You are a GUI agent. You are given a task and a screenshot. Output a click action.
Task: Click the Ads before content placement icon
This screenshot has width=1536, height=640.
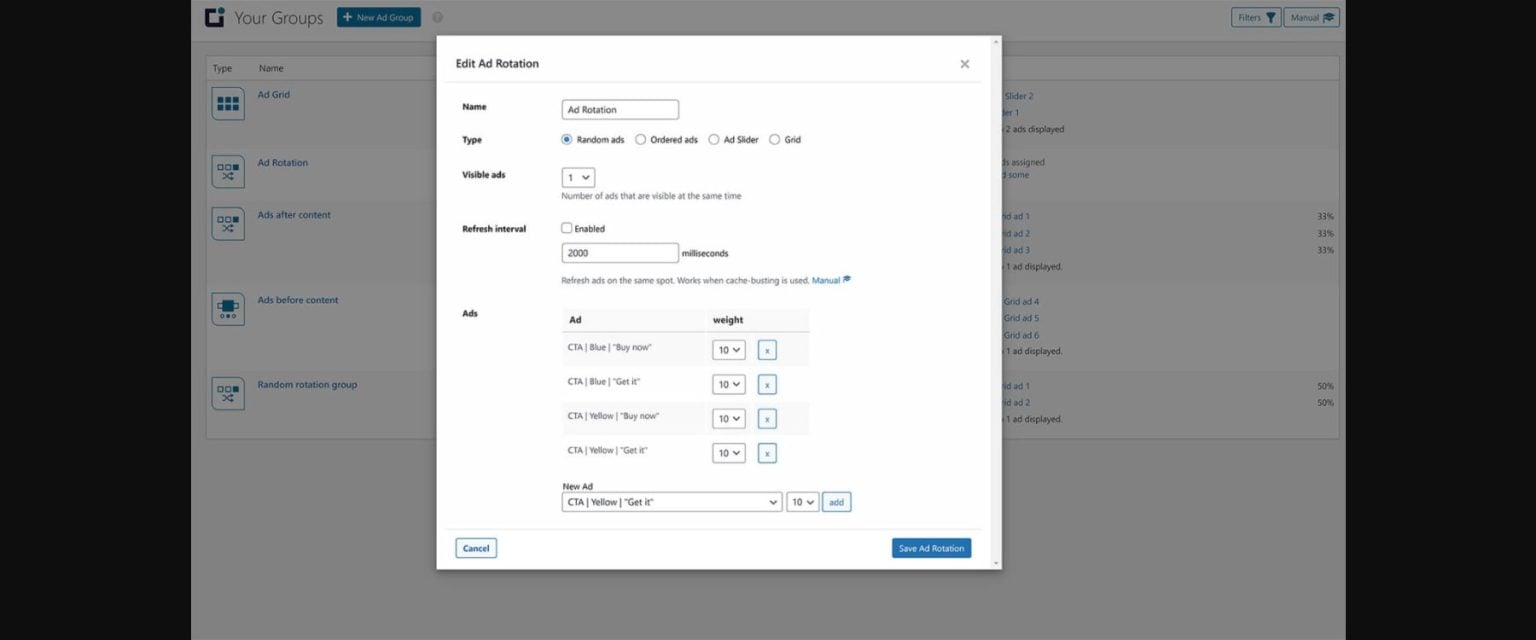pyautogui.click(x=227, y=308)
